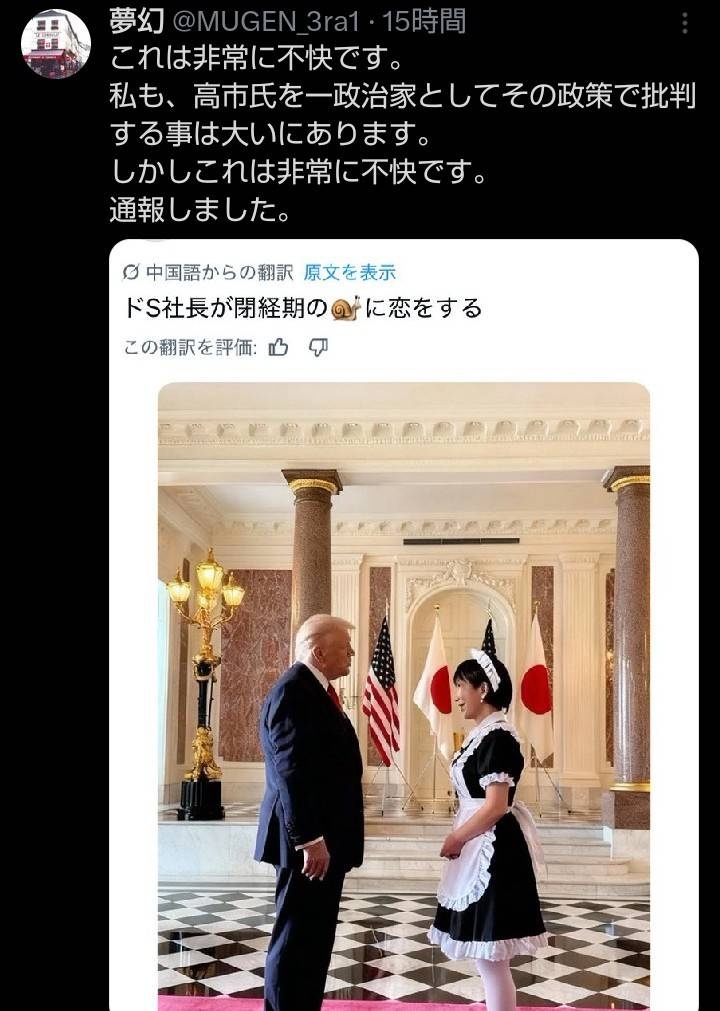This screenshot has height=1011, width=720.
Task: Rate the translation with thumbs up
Action: click(278, 348)
